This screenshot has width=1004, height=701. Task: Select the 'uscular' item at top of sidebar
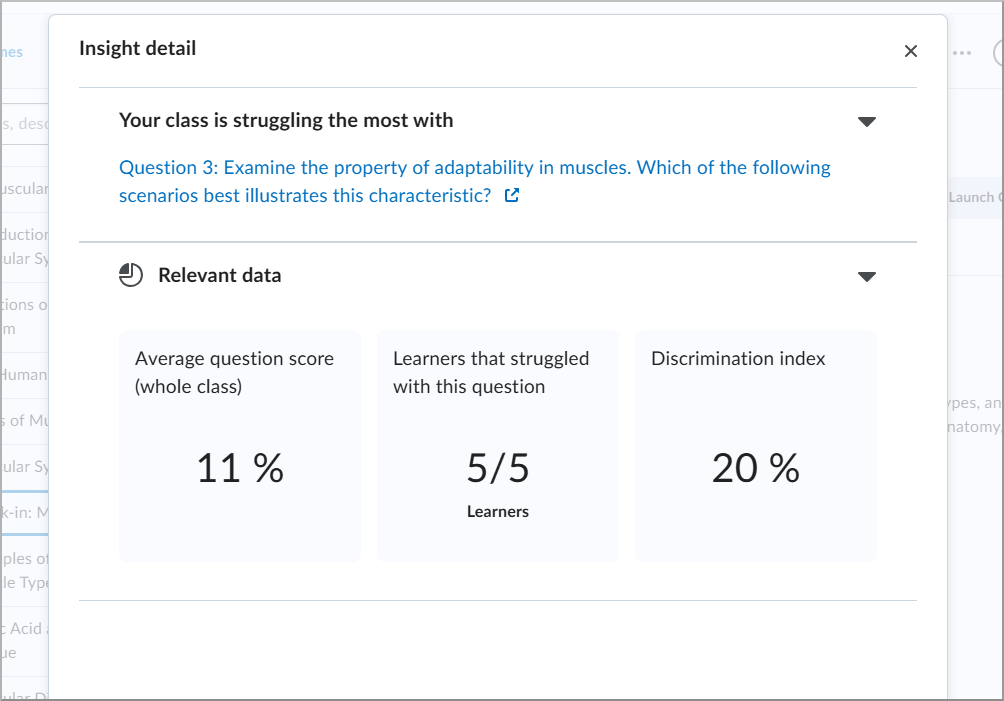(x=24, y=190)
